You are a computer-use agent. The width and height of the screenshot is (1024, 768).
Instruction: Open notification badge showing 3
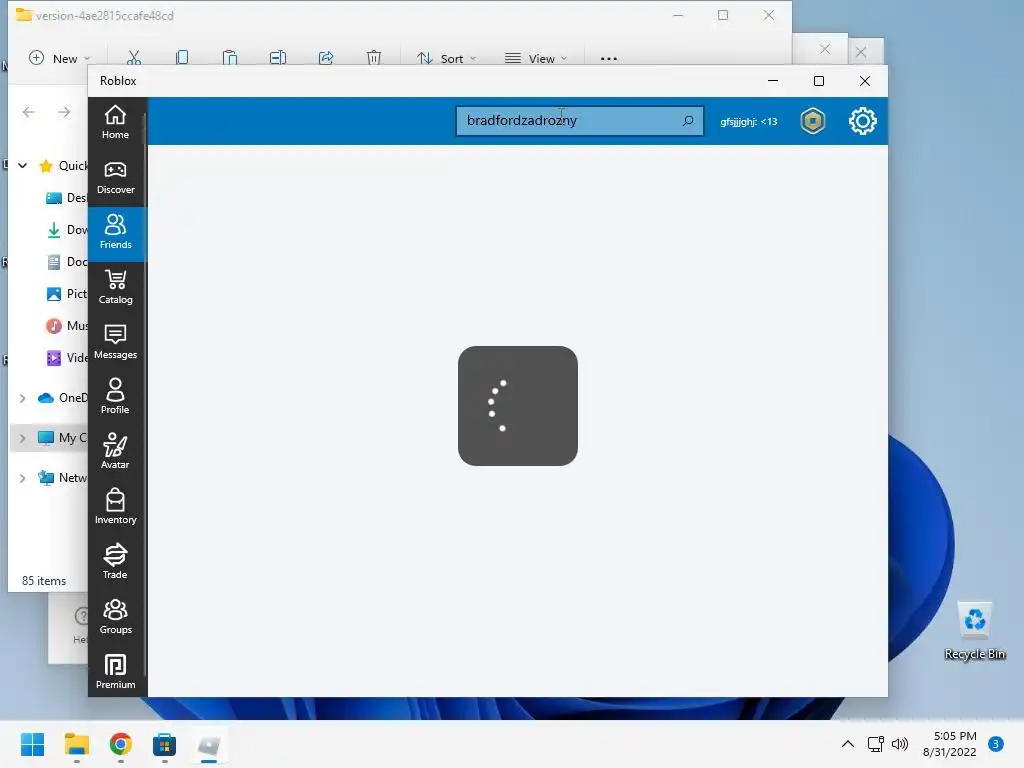coord(995,744)
